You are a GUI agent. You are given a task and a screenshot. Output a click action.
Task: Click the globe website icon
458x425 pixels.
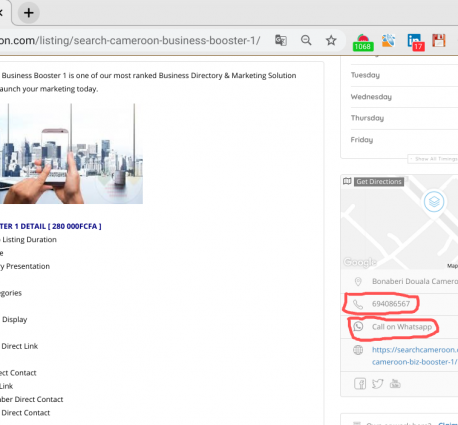(358, 350)
